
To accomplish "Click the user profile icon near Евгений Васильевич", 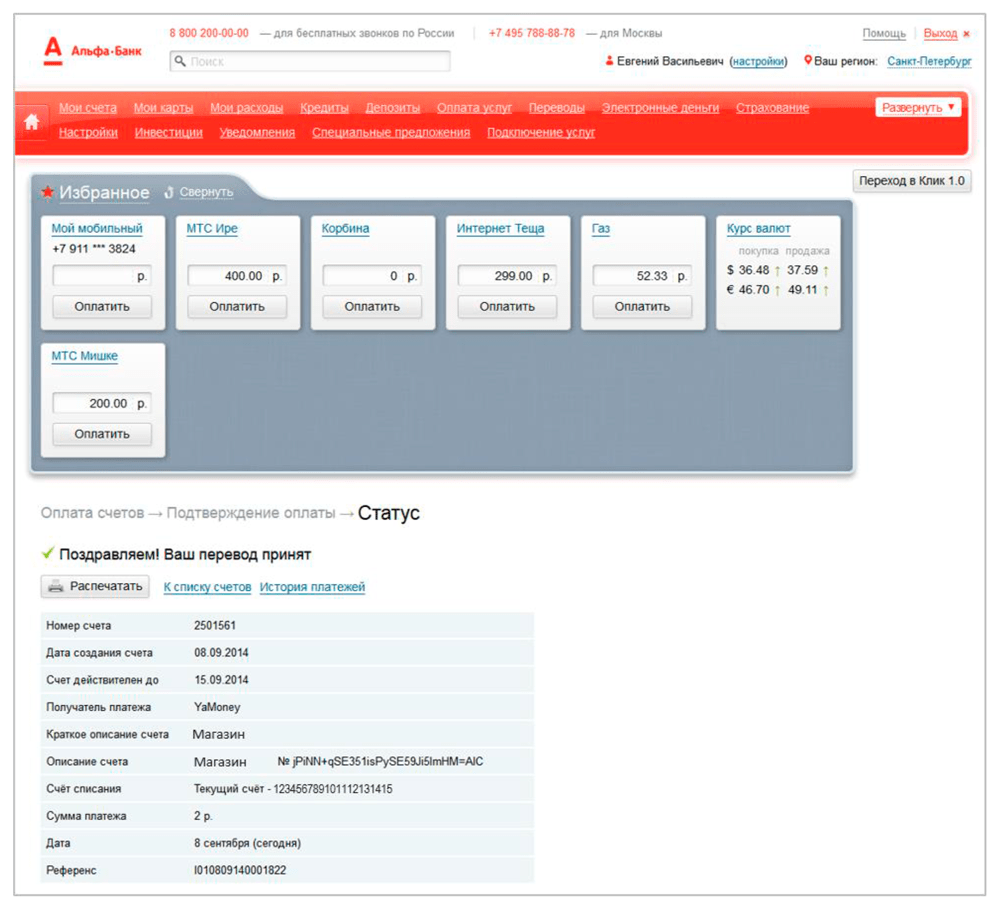I will (x=609, y=61).
